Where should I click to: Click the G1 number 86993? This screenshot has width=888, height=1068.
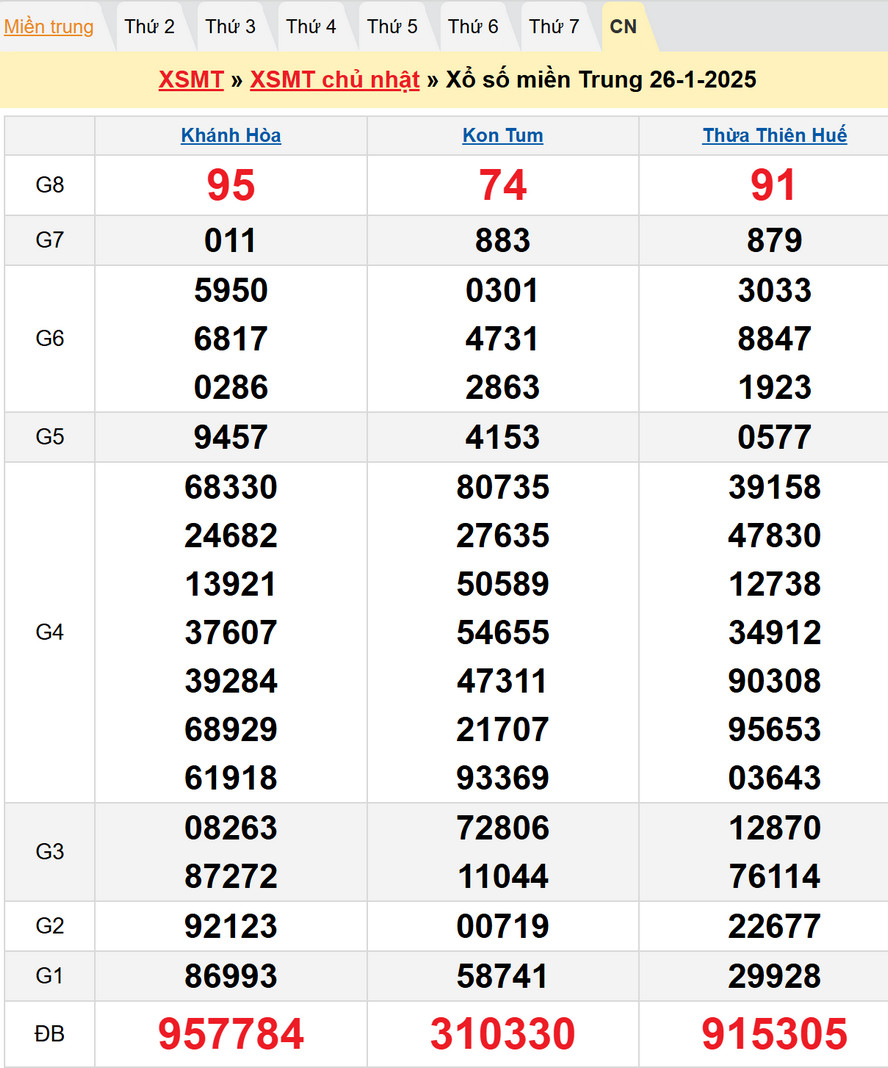pos(231,976)
